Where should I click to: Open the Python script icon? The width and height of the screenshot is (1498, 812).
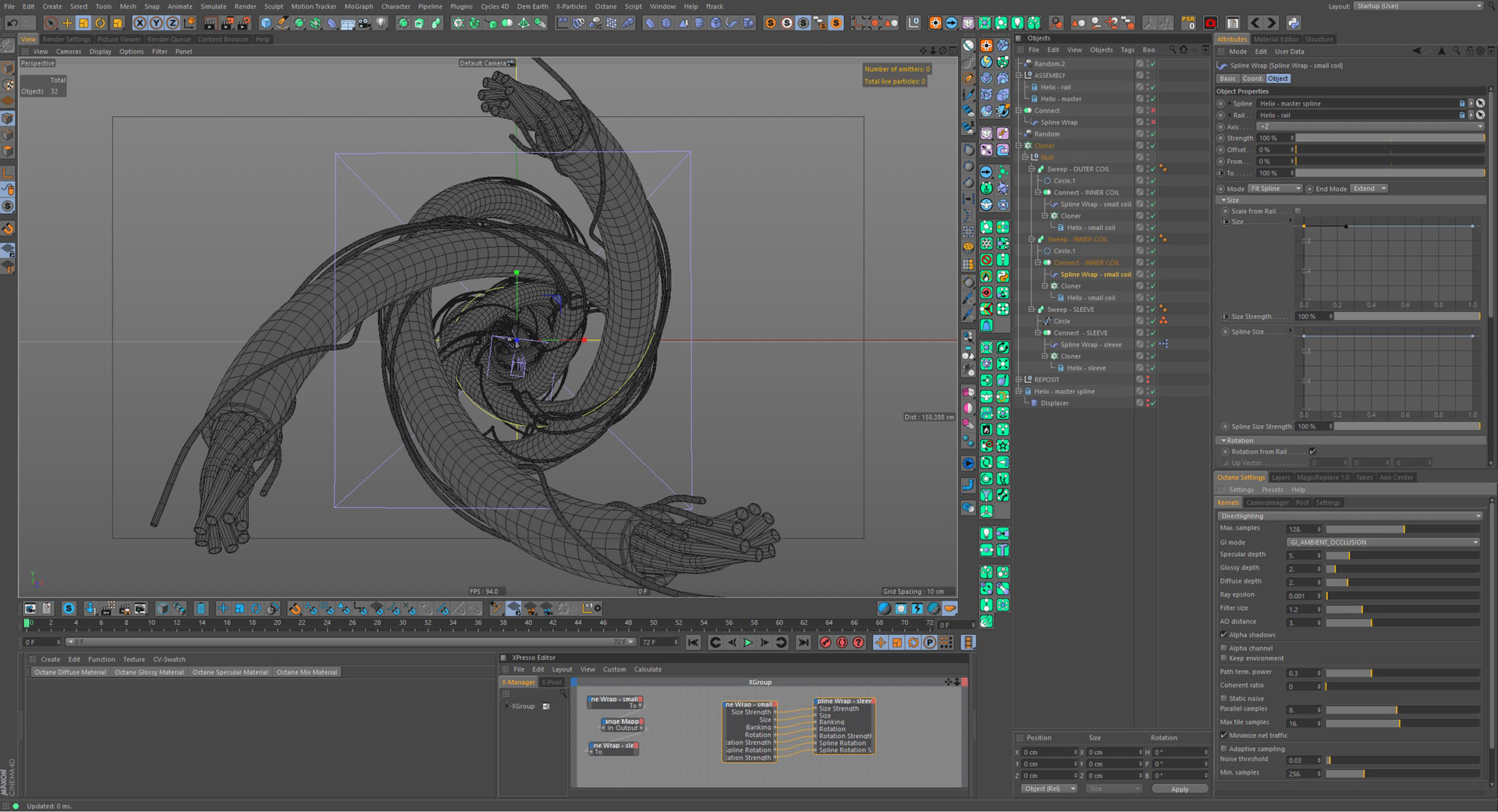pyautogui.click(x=1293, y=23)
